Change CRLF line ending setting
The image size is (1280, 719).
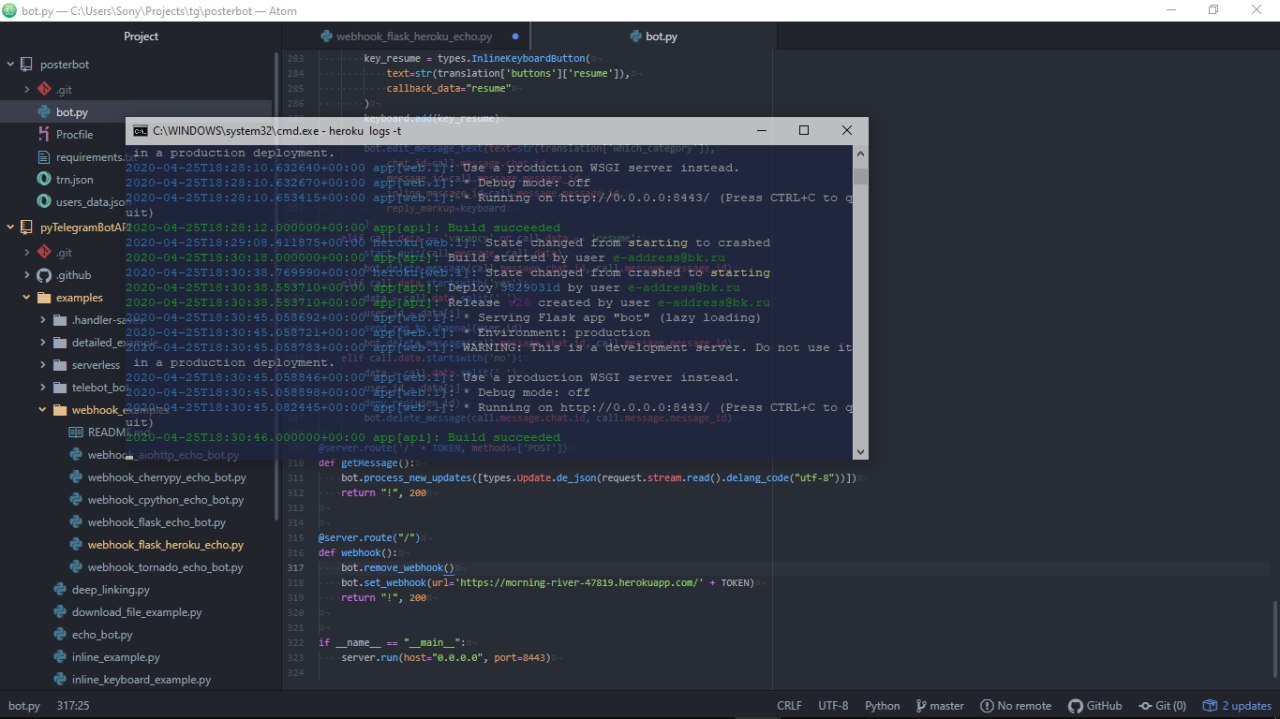pyautogui.click(x=789, y=706)
